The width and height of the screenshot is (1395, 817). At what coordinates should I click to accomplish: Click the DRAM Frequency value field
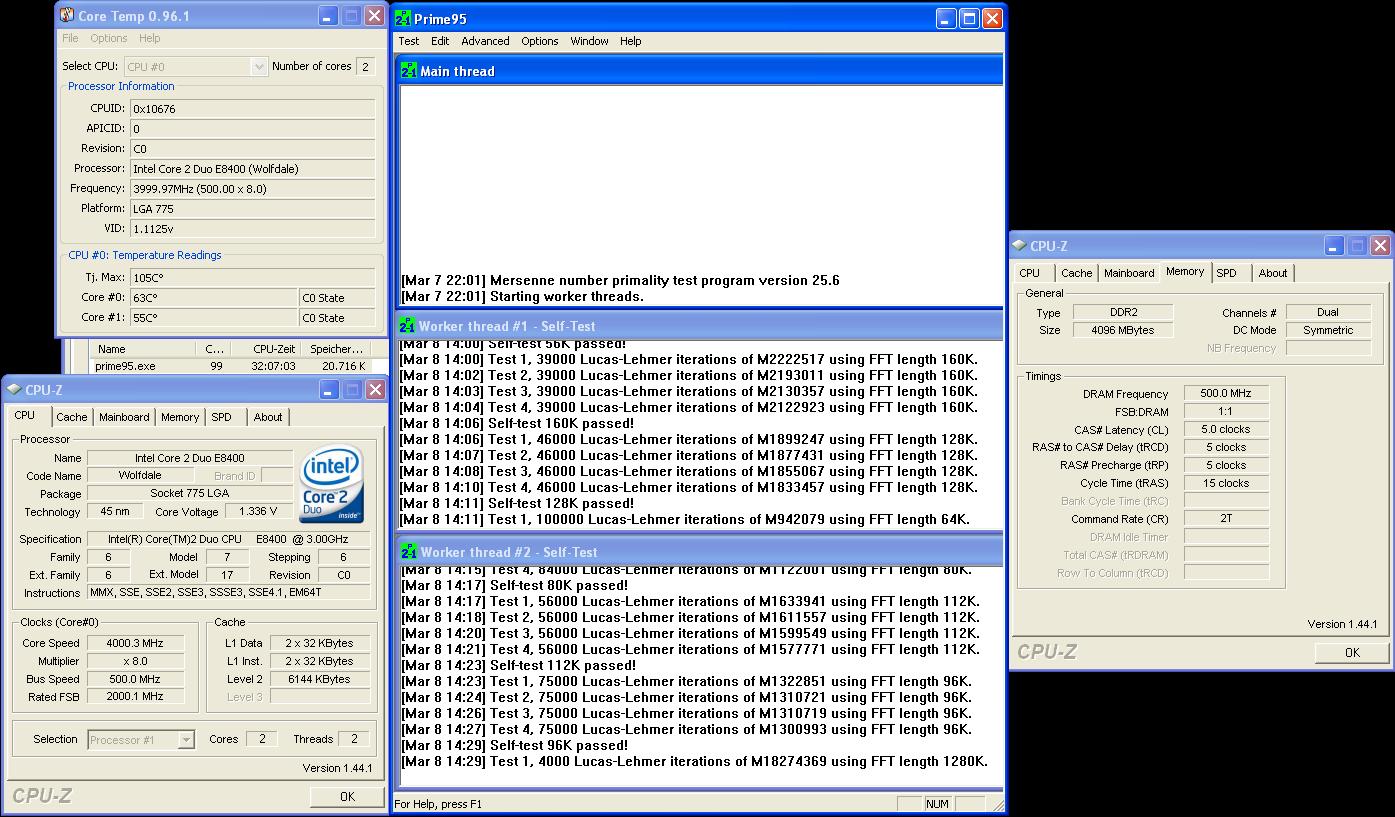point(1226,394)
